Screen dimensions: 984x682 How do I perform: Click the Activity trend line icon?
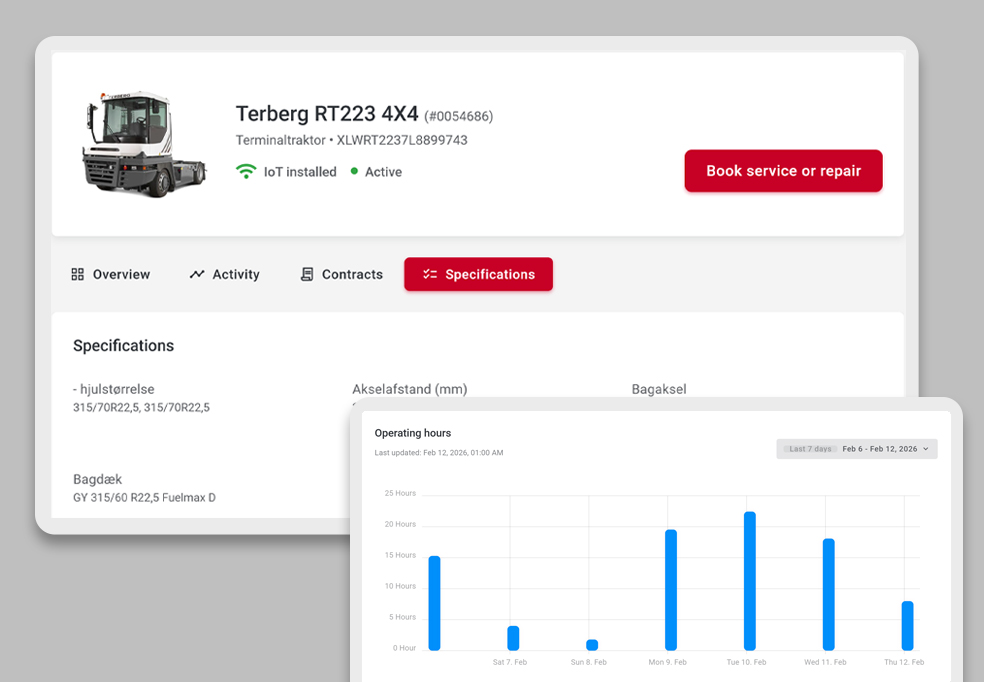tap(197, 274)
